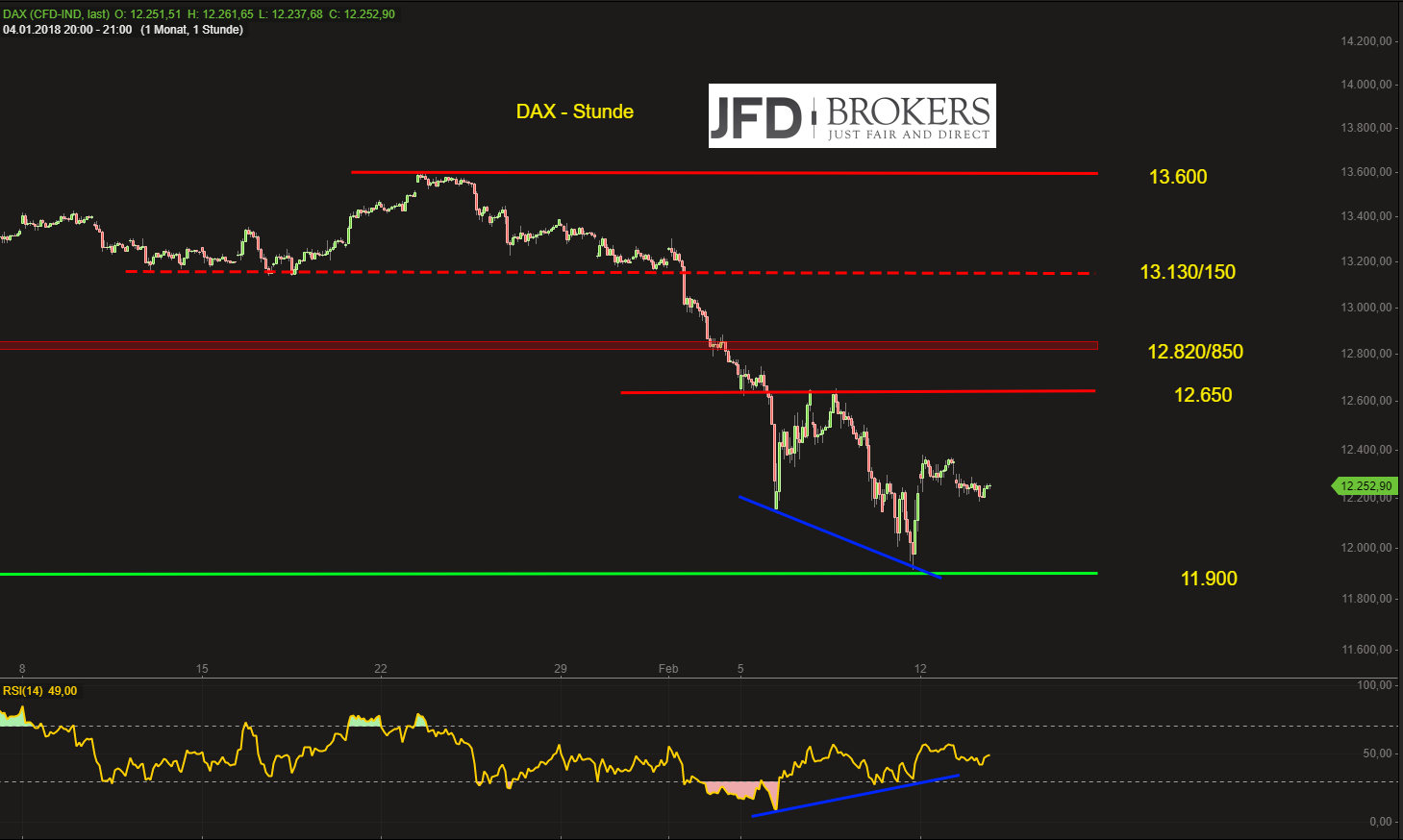Click the Feb month marker on time axis
Viewport: 1403px width, 840px height.
(668, 669)
